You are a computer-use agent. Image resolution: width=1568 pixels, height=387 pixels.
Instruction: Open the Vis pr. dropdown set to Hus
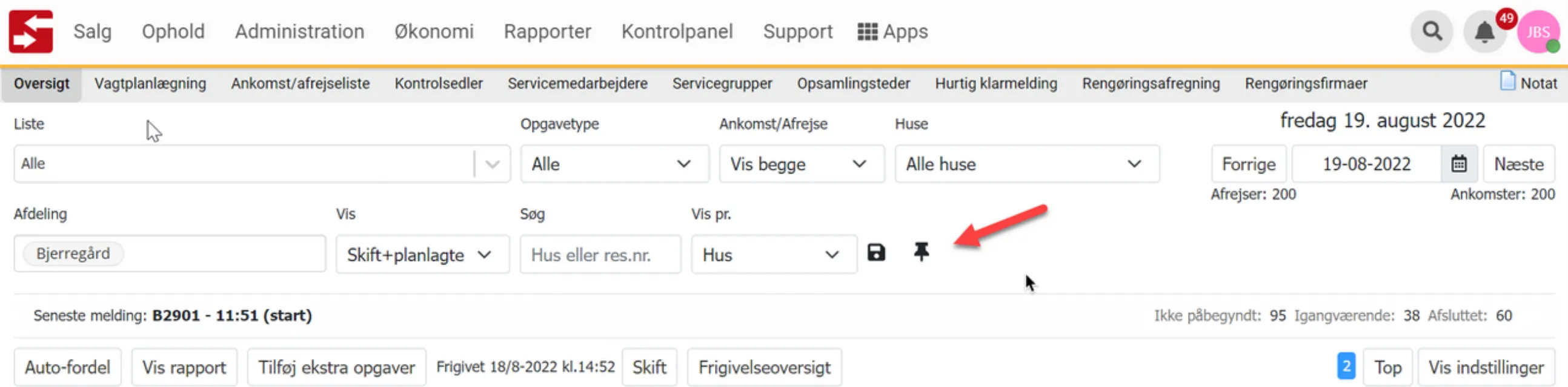click(773, 254)
